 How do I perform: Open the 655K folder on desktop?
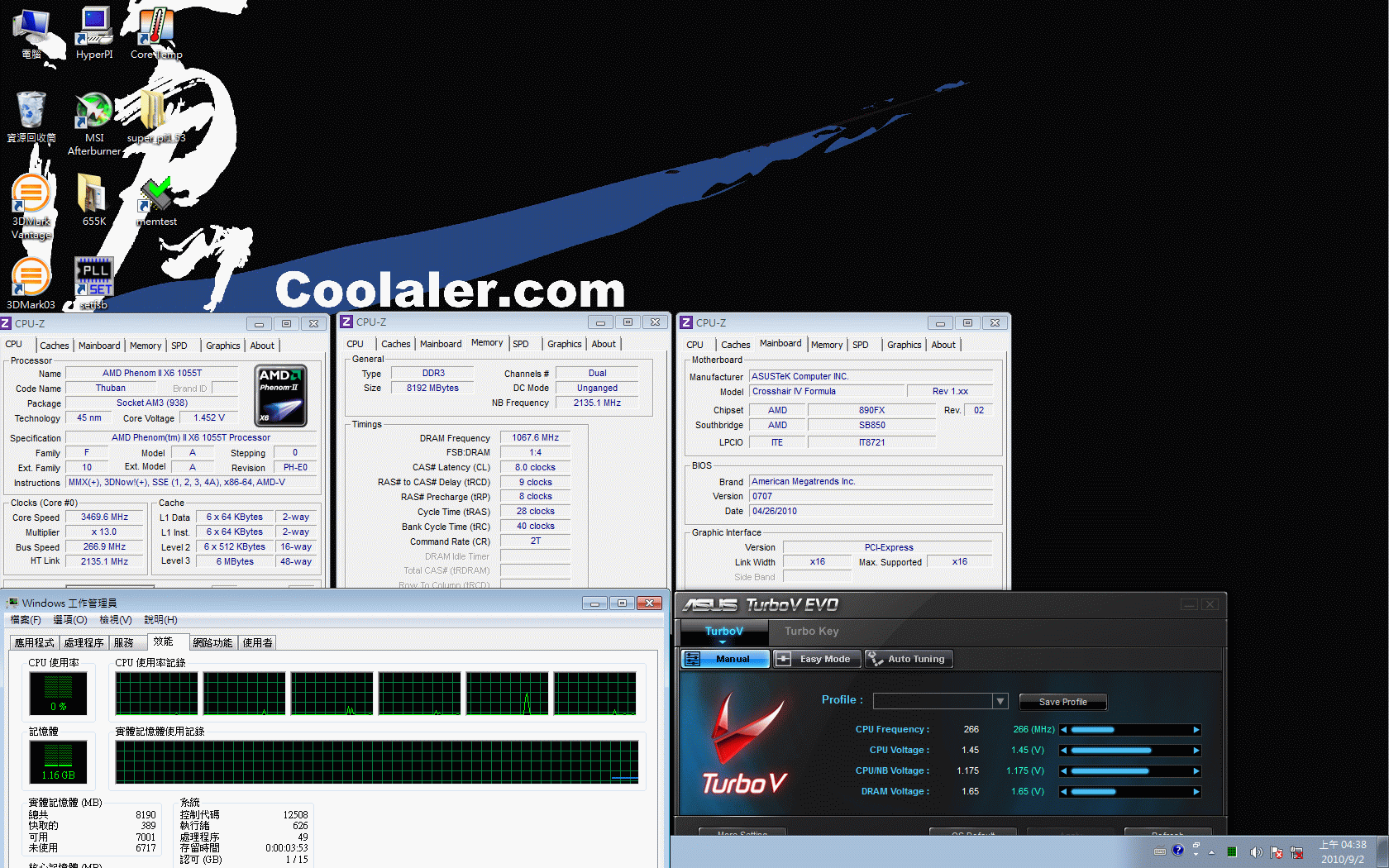coord(94,200)
